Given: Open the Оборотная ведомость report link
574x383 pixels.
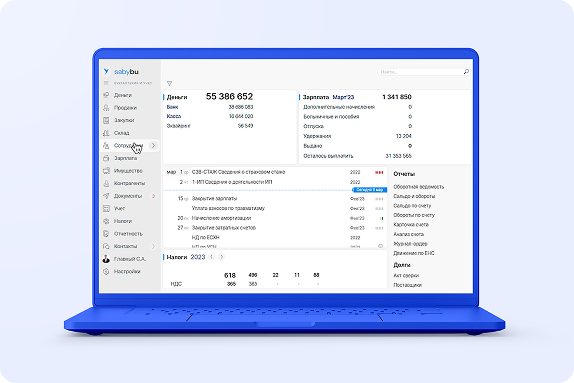Looking at the screenshot, I should tap(418, 187).
